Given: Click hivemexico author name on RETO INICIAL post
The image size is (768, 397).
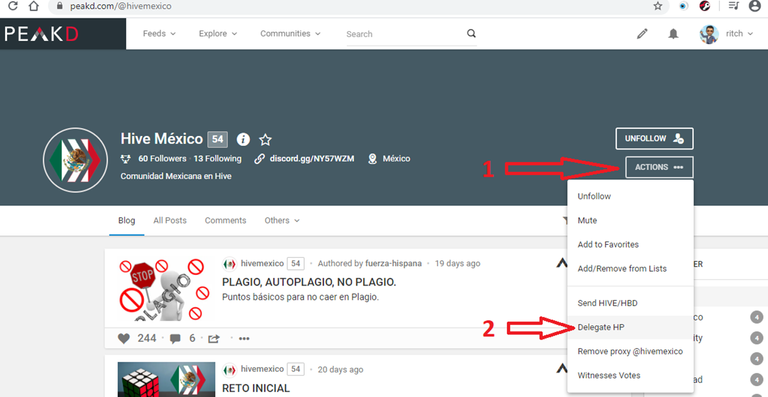Looking at the screenshot, I should [x=262, y=369].
